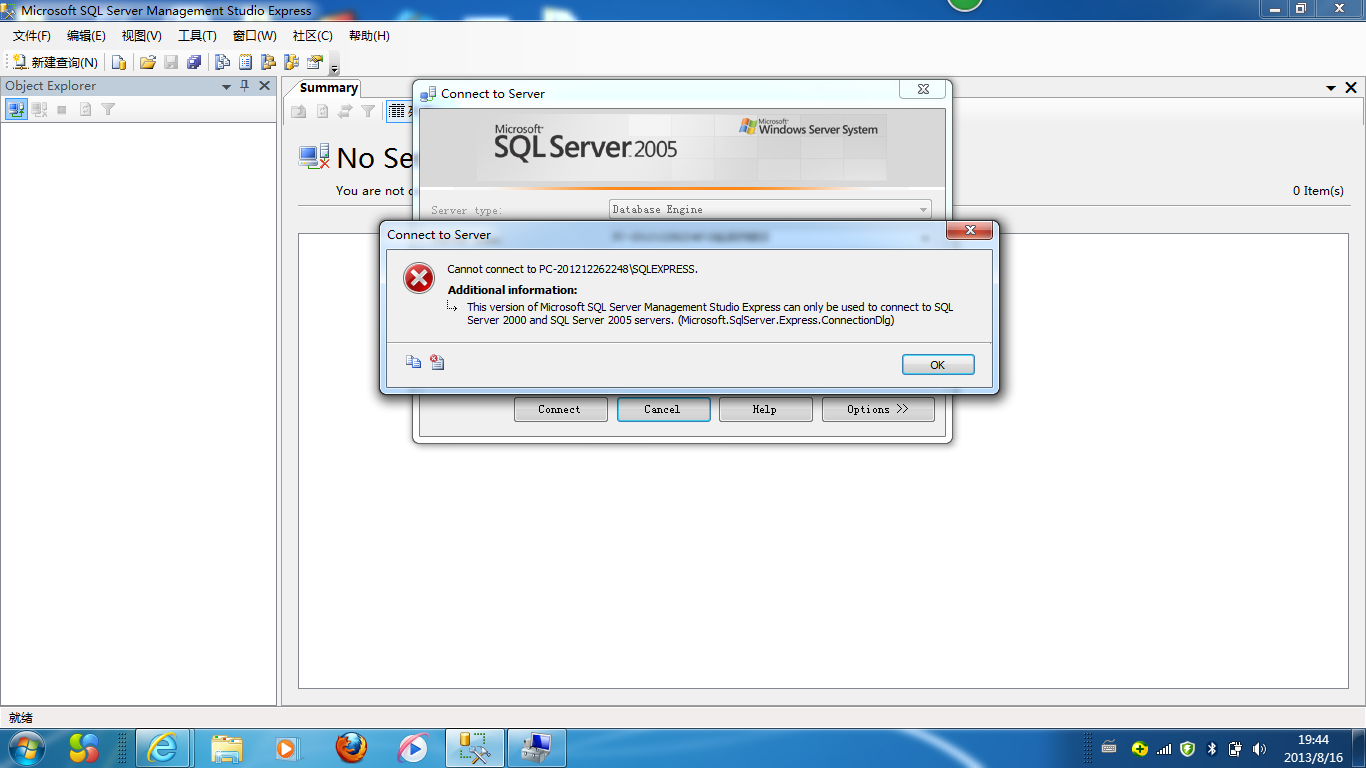Click the Save All icon in toolbar
Viewport: 1366px width, 768px height.
[194, 62]
